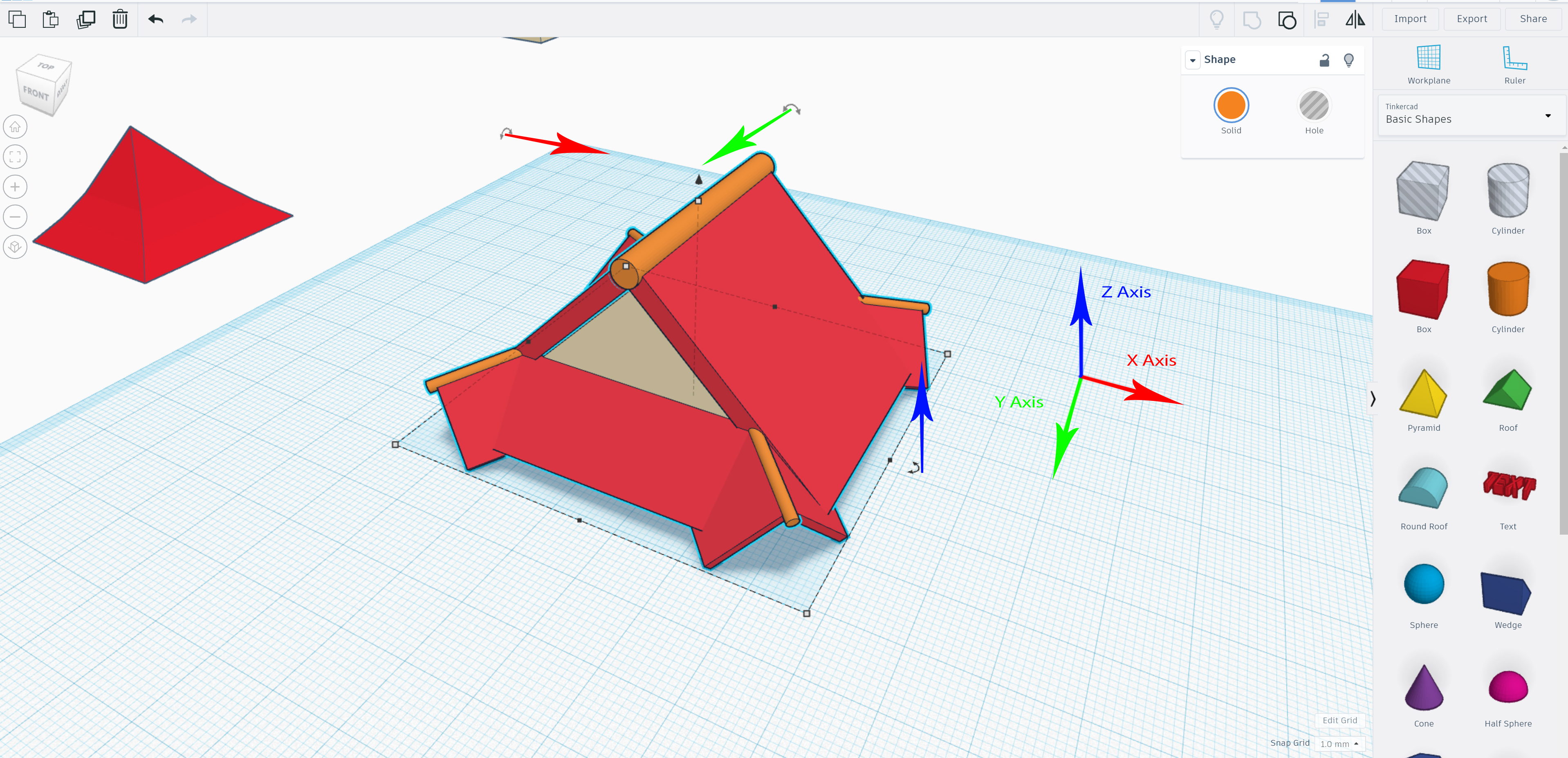The image size is (1568, 758).
Task: Pick the purple Cone shape
Action: pos(1423,687)
